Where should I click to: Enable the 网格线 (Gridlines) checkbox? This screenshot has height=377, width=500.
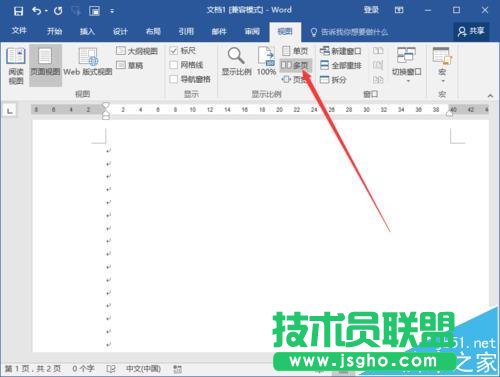pos(173,65)
